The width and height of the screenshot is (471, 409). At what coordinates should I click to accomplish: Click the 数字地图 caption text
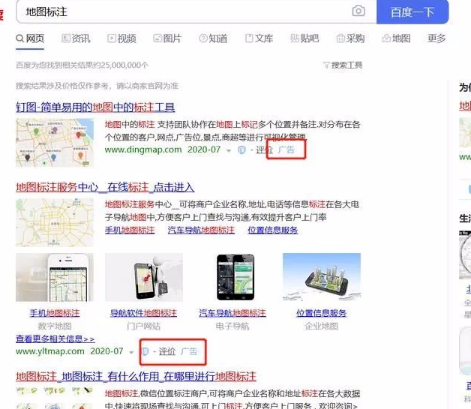55,326
